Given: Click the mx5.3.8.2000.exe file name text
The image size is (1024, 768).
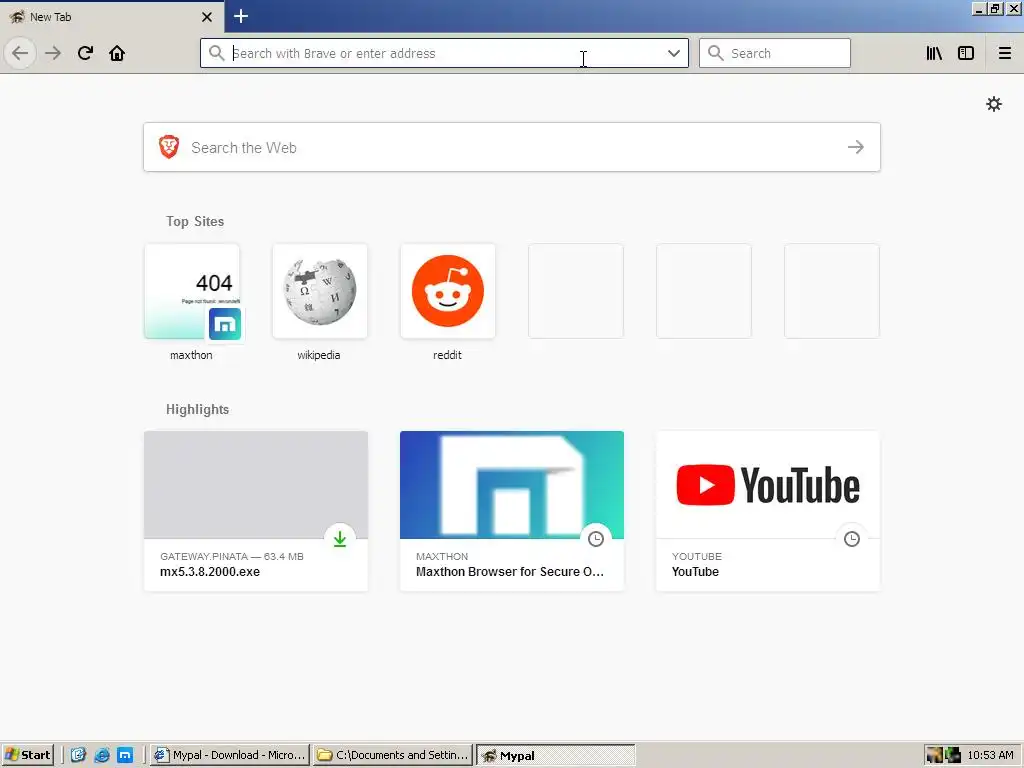Looking at the screenshot, I should pyautogui.click(x=210, y=571).
